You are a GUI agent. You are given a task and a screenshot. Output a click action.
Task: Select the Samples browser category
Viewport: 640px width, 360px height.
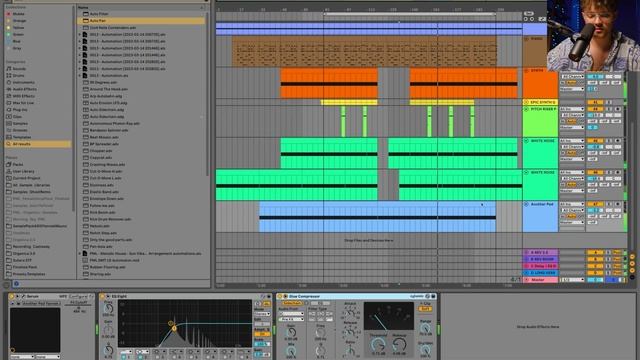(20, 123)
